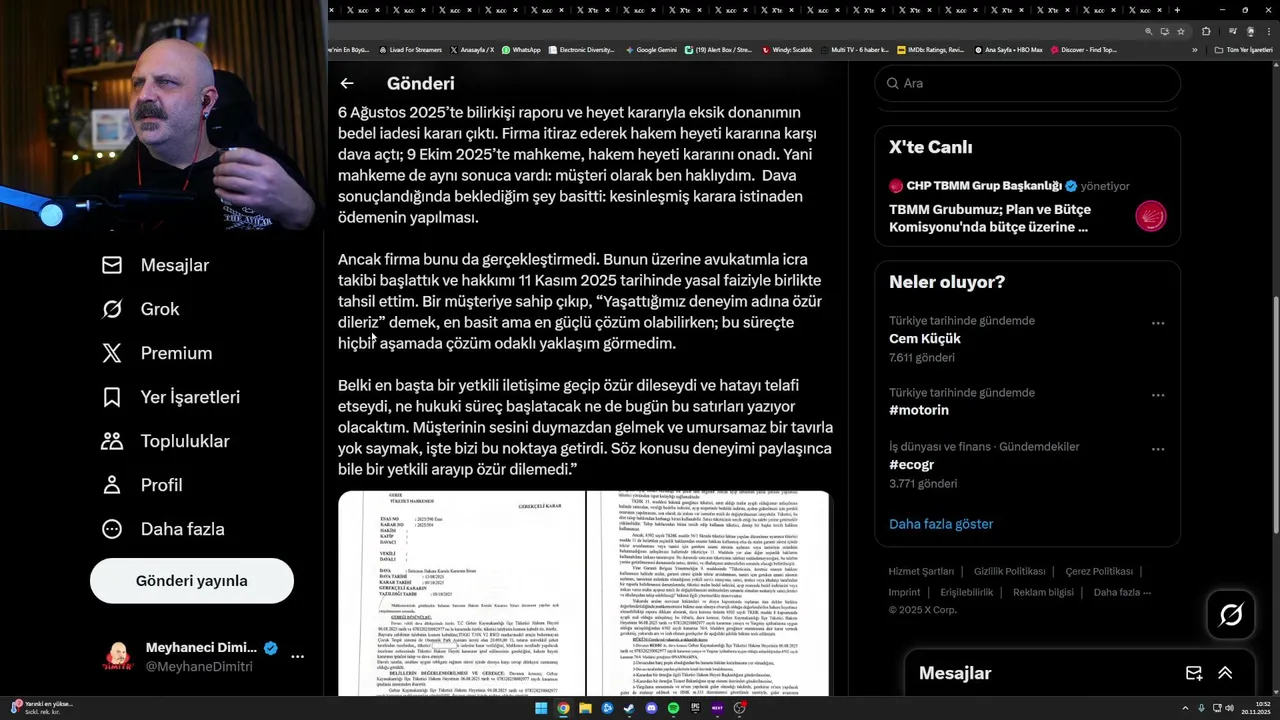
Task: Click Daha fazla göster link
Action: [x=941, y=524]
